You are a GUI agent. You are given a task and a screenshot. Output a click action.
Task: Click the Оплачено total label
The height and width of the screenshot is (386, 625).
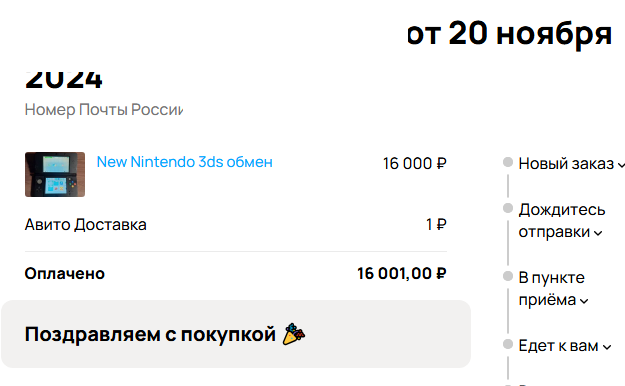point(65,274)
